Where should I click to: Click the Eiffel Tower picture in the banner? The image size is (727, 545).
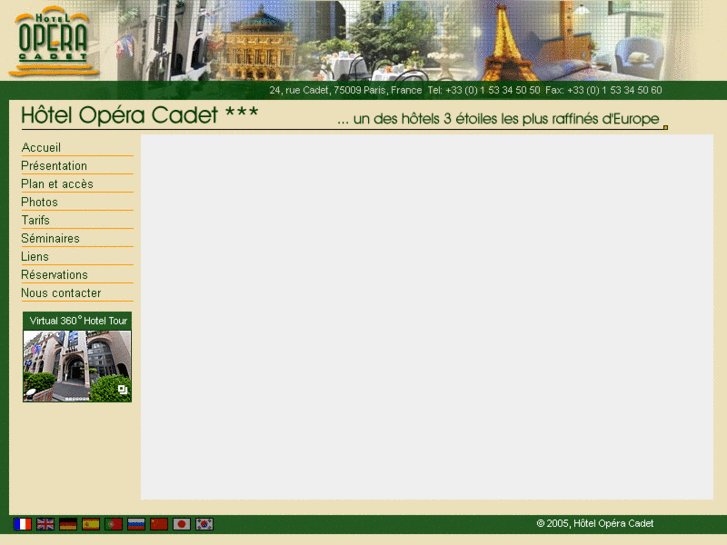coord(508,42)
